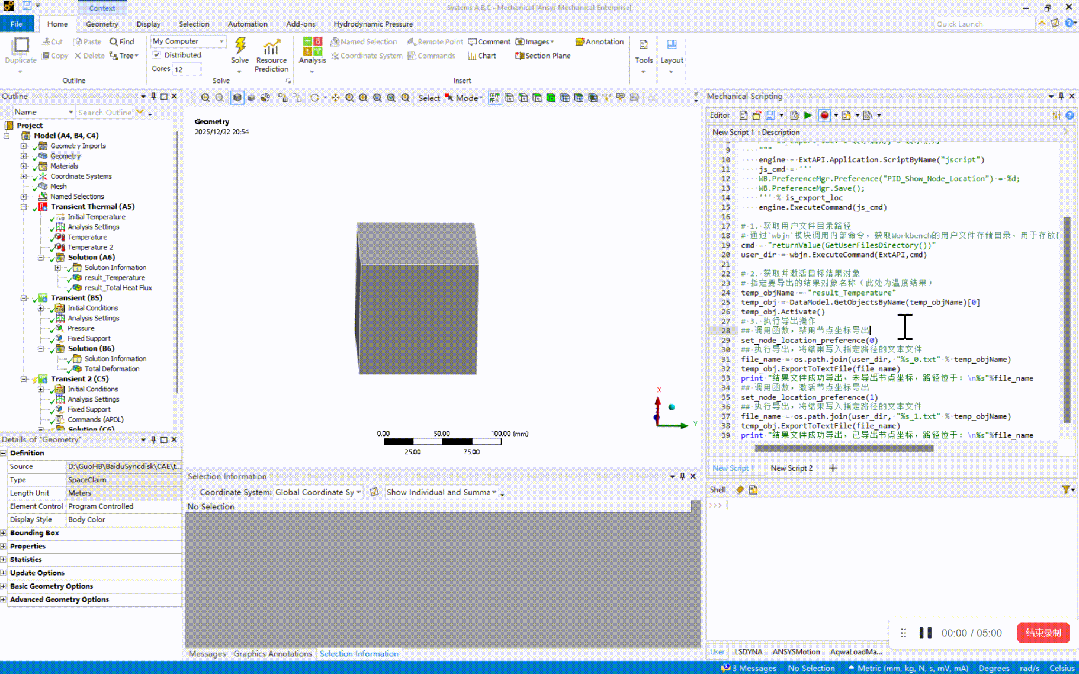Screen dimensions: 1079x674
Task: Click the shaded exterior view cube icon
Action: point(237,98)
